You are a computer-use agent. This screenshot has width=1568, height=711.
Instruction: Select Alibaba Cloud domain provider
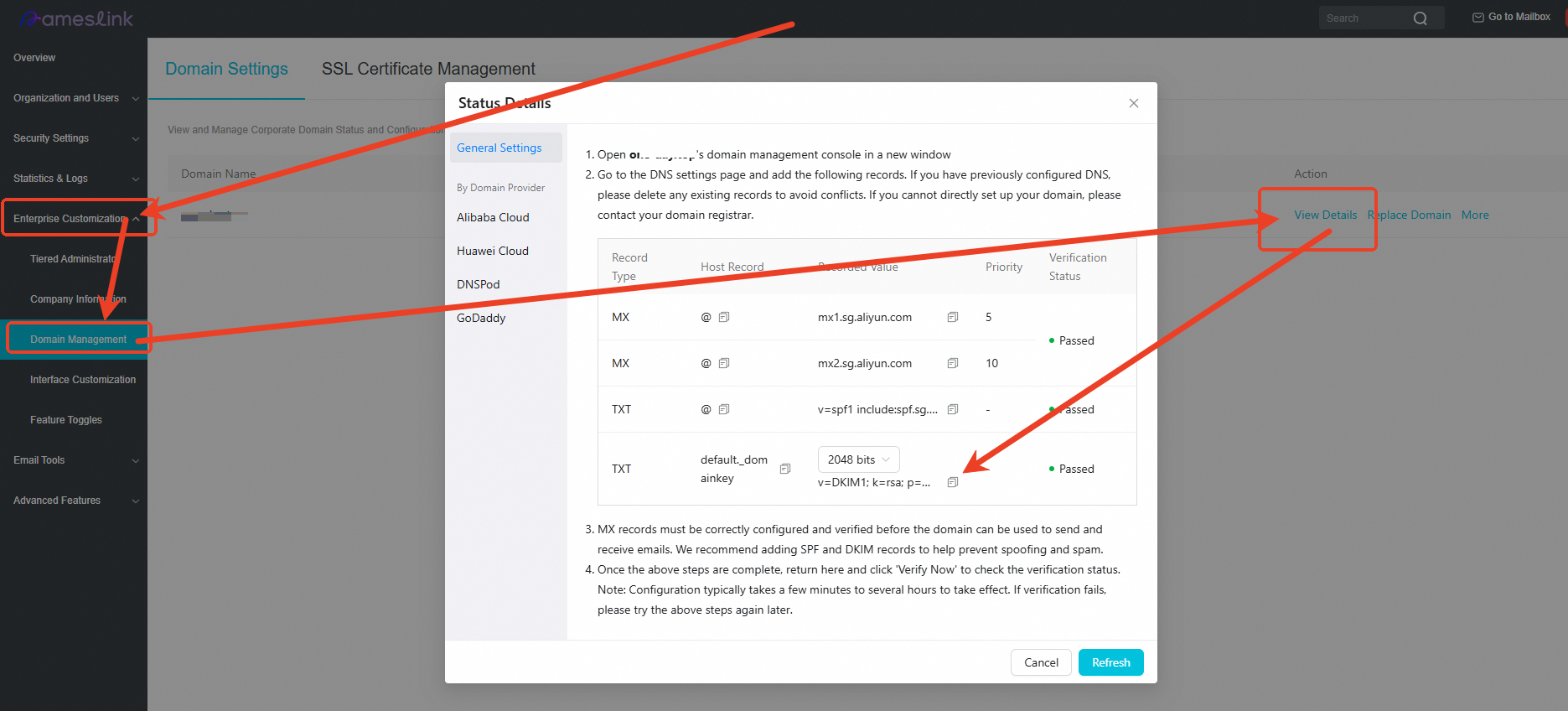tap(493, 217)
